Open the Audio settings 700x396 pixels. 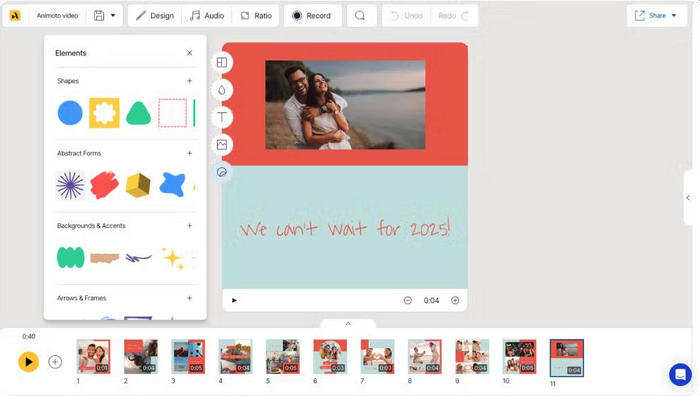[x=207, y=16]
